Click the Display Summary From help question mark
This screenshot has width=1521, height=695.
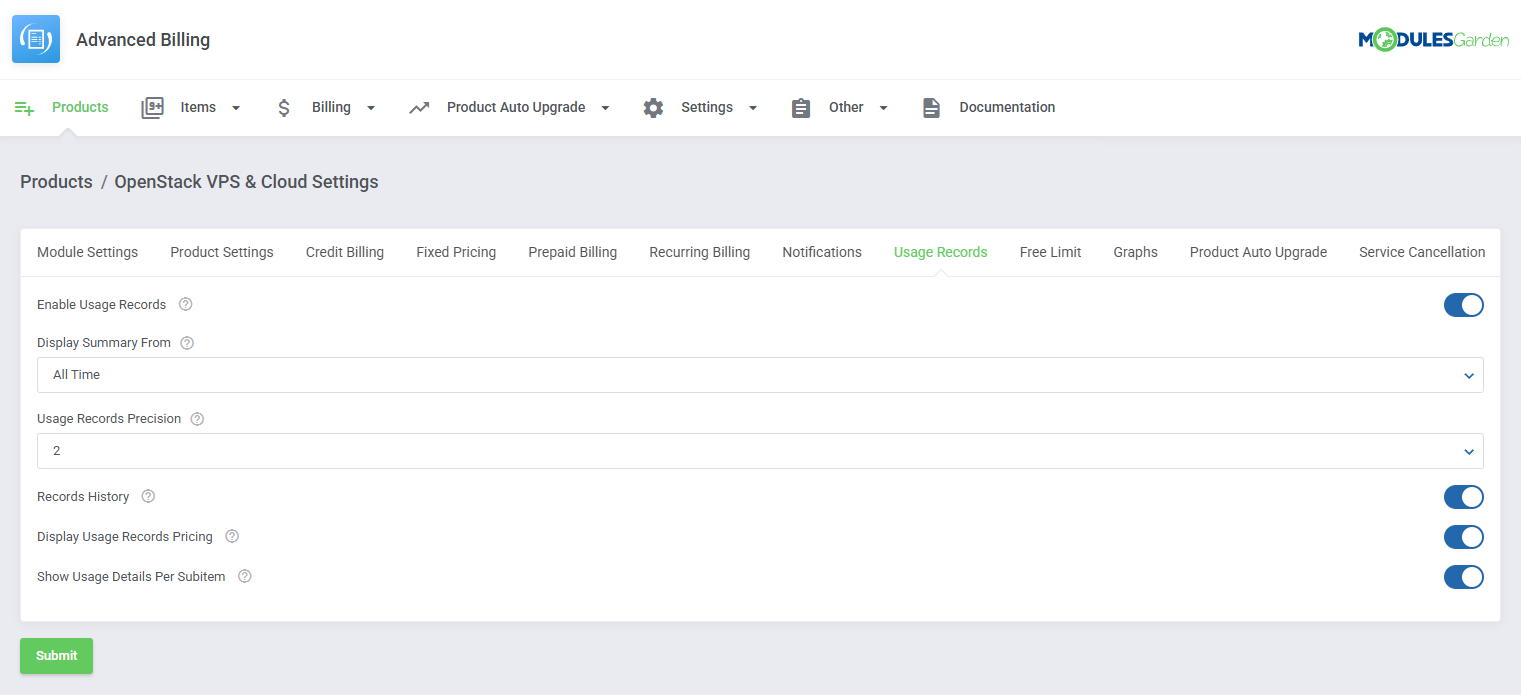tap(187, 342)
